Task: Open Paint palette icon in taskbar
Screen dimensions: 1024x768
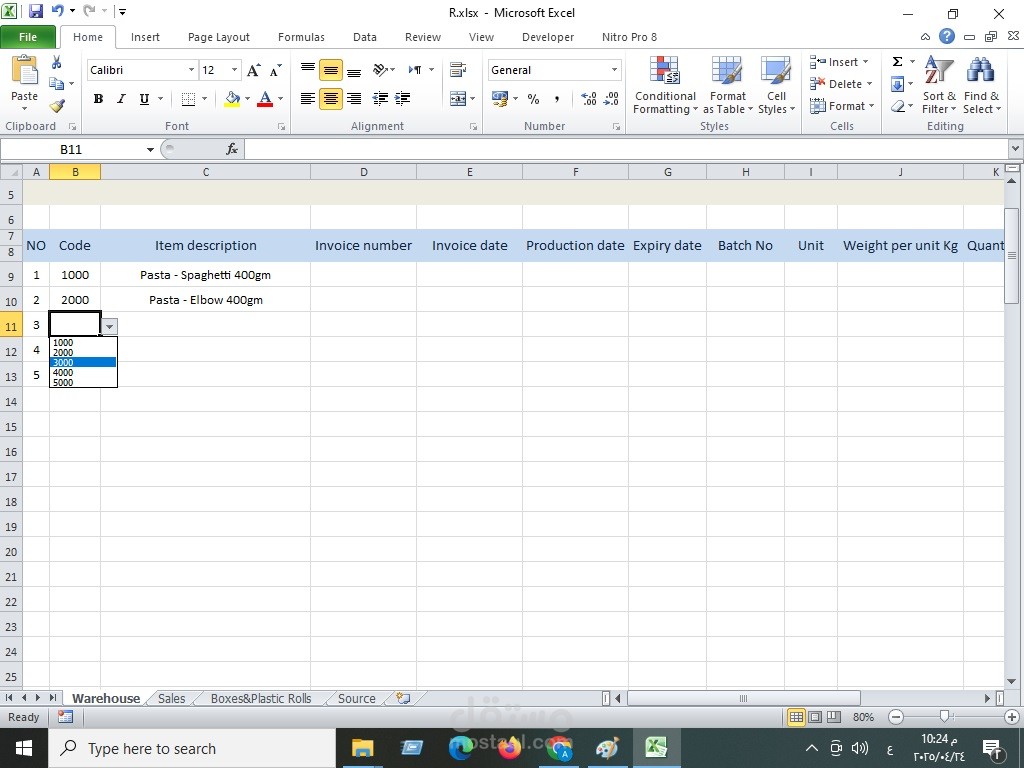Action: tap(607, 748)
